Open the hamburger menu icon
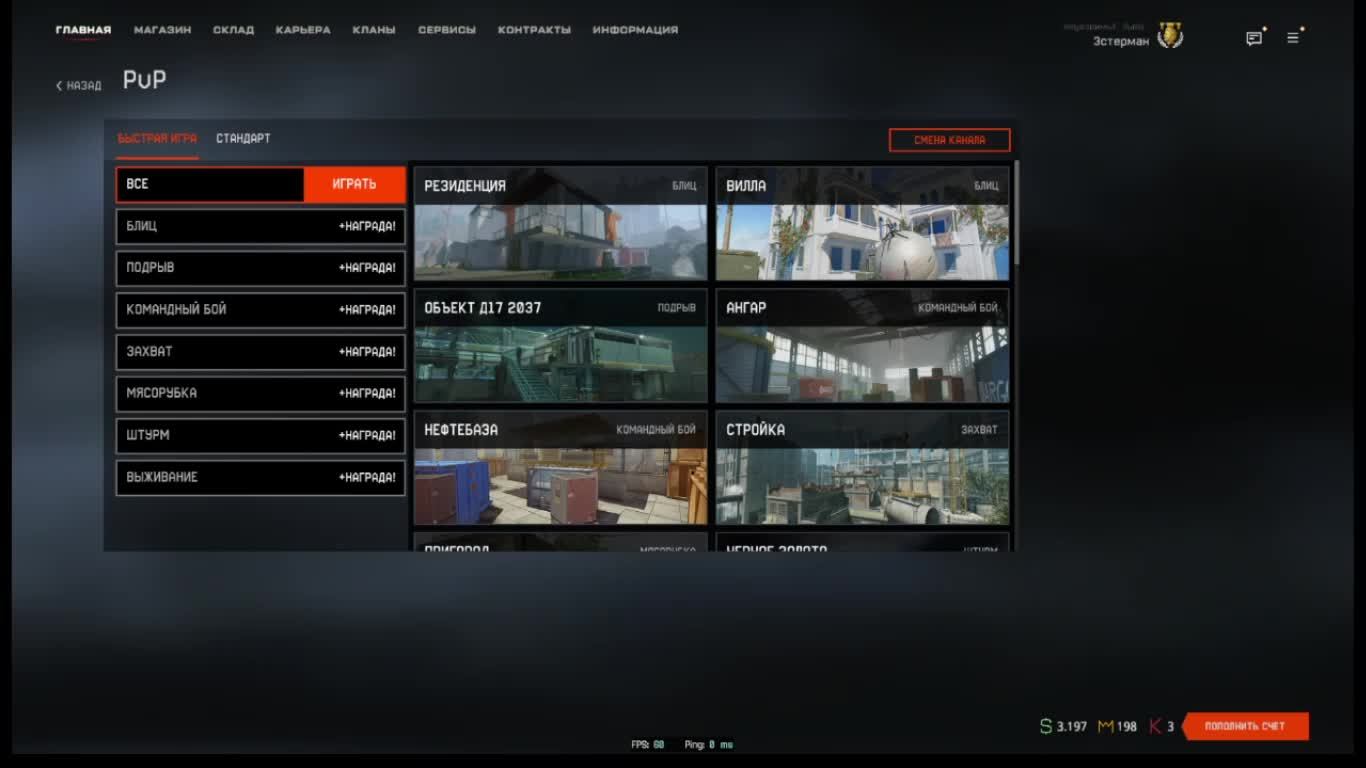The width and height of the screenshot is (1366, 768). pyautogui.click(x=1292, y=38)
